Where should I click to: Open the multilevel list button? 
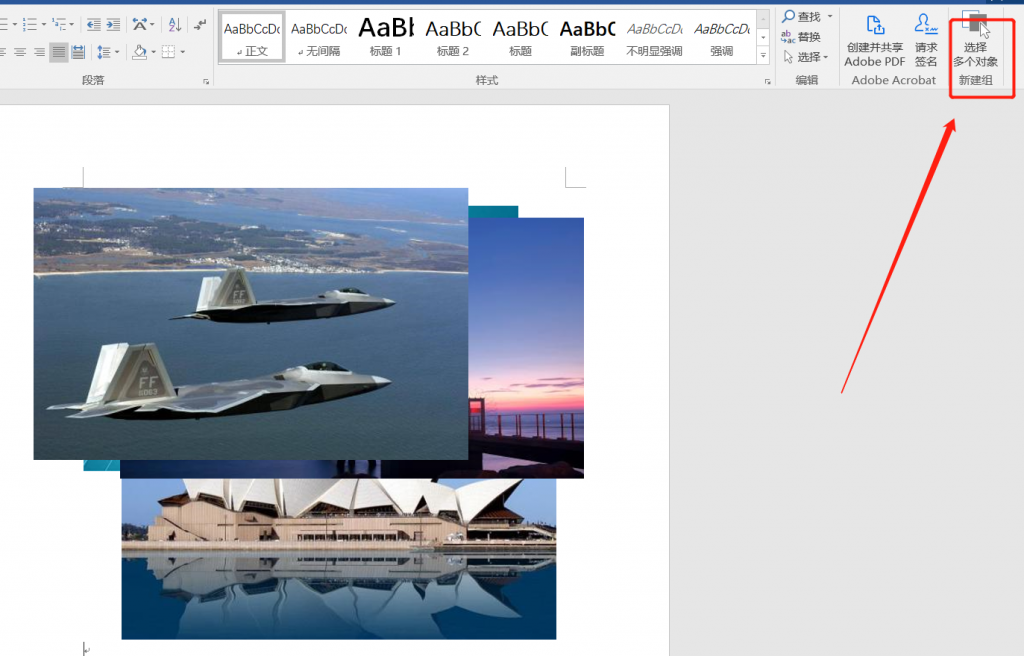click(60, 25)
